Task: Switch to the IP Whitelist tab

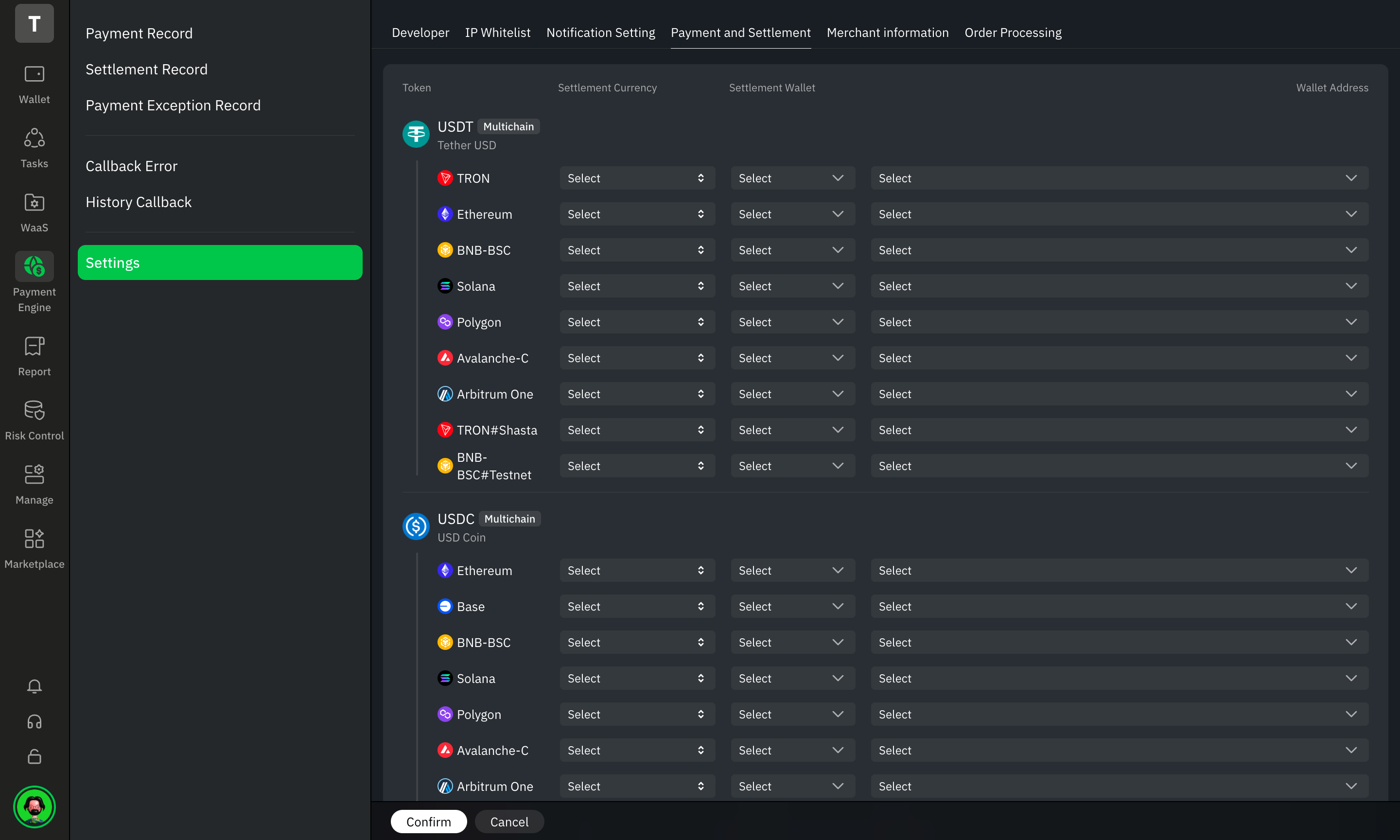Action: [497, 33]
